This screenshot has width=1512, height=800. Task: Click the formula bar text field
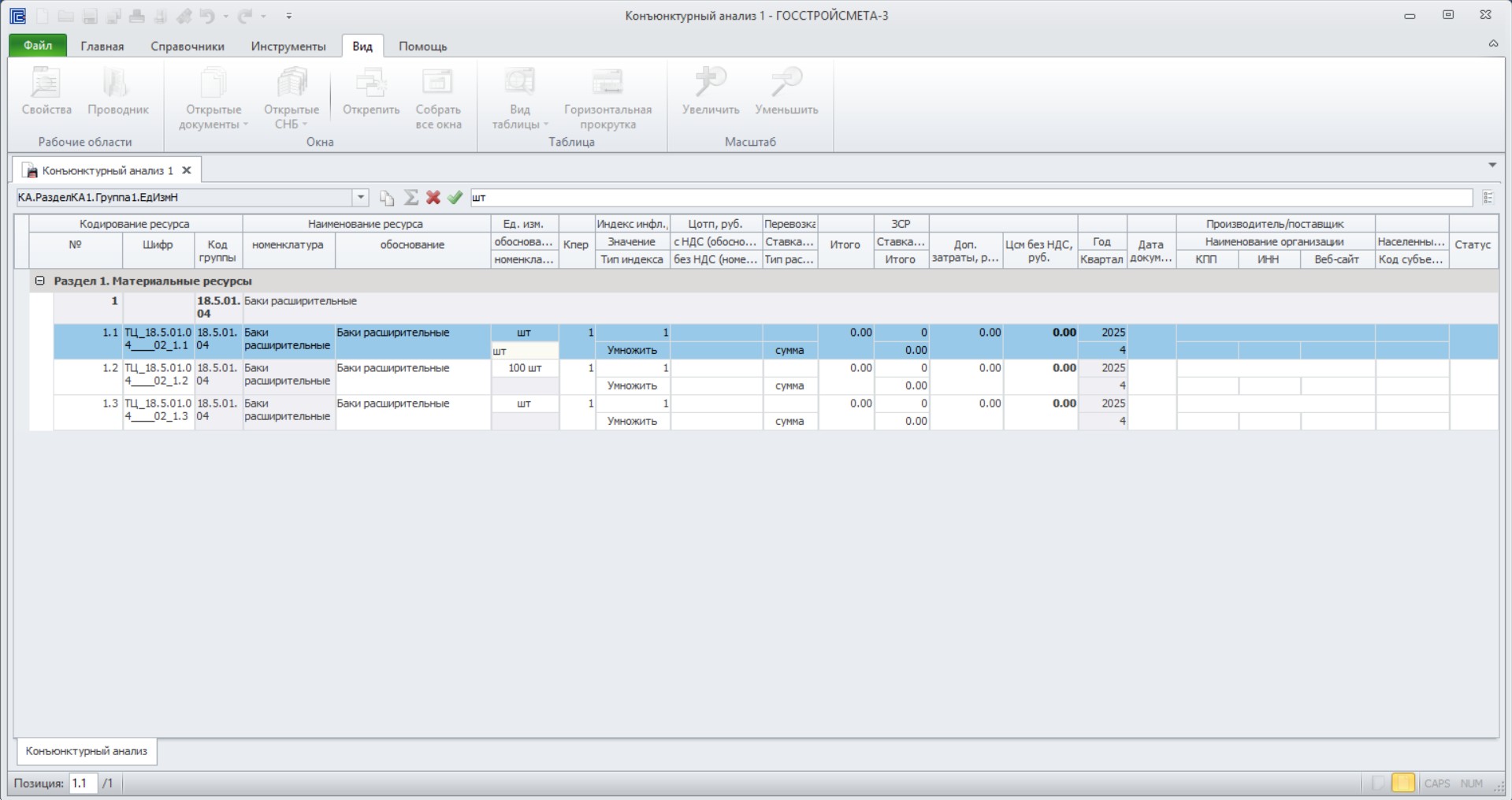[x=971, y=198]
